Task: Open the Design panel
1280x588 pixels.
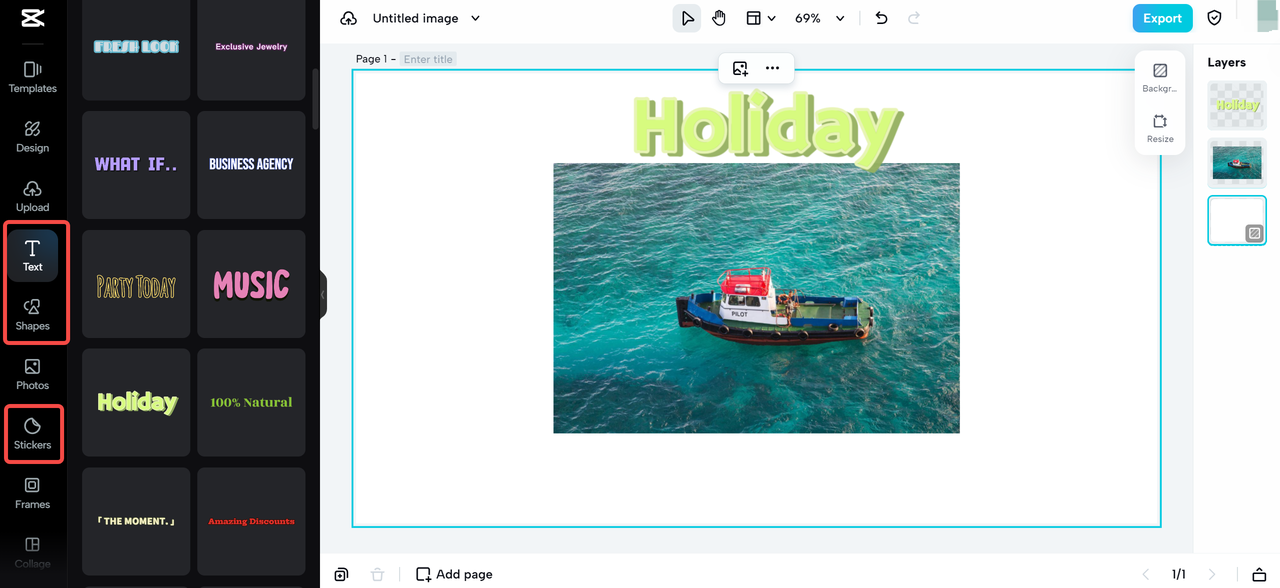Action: pos(33,137)
